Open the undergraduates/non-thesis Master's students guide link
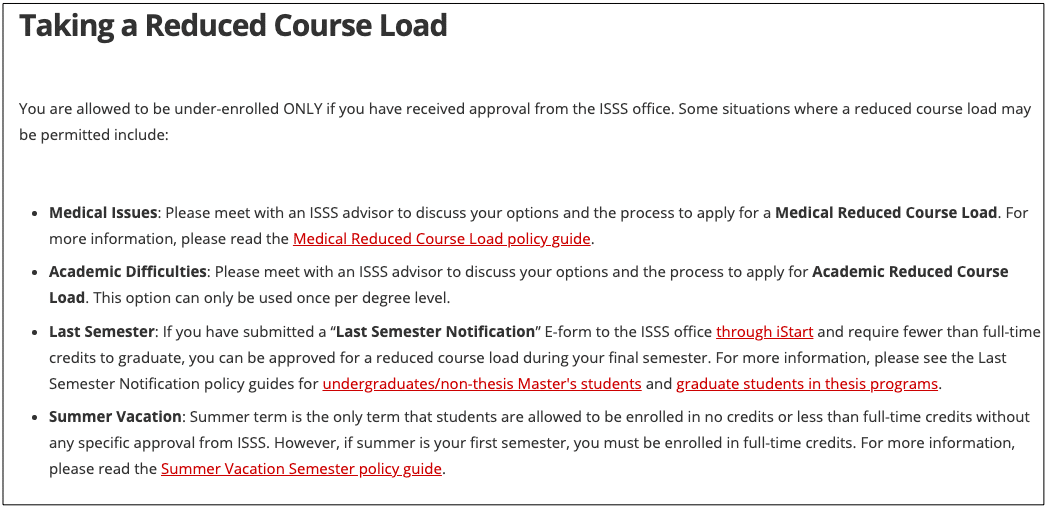The width and height of the screenshot is (1046, 508). pyautogui.click(x=482, y=384)
